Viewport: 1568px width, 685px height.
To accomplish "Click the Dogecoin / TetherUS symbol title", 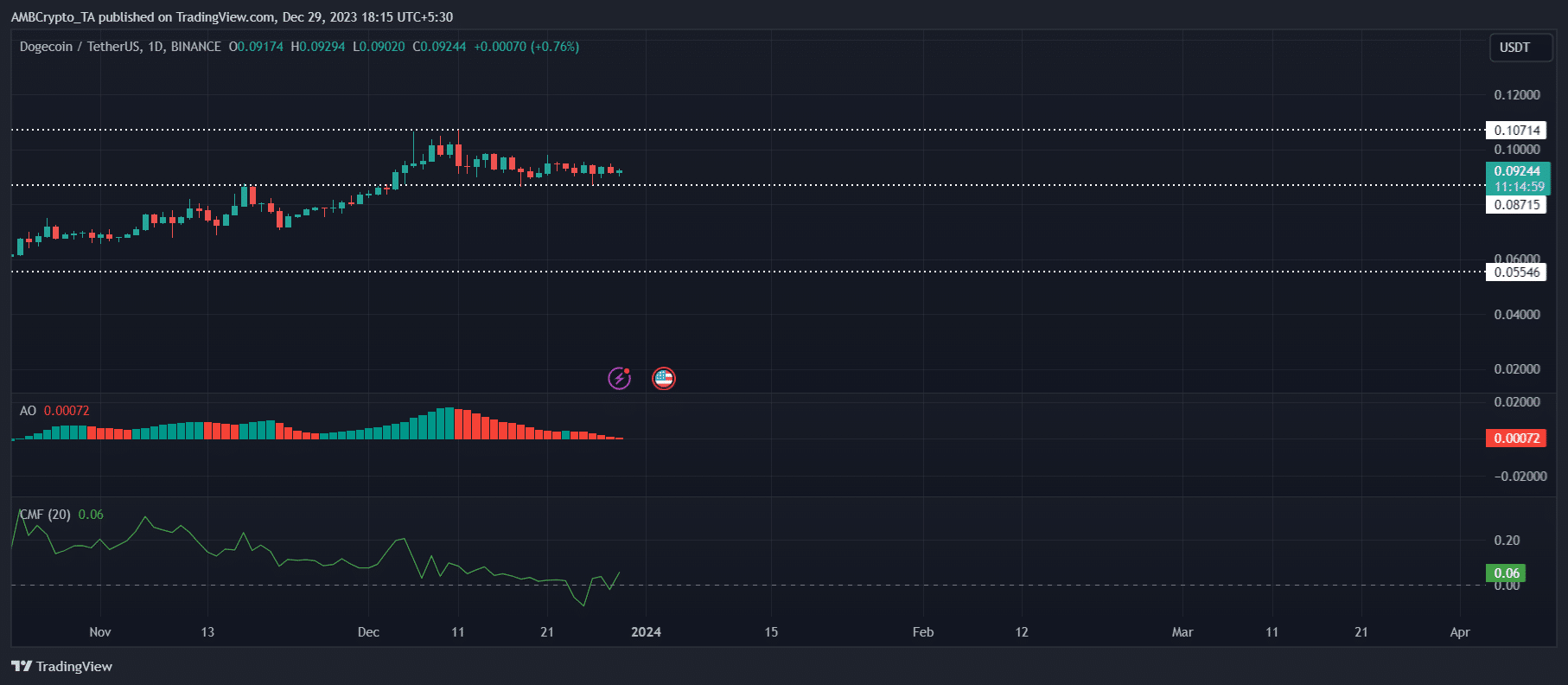I will point(80,47).
